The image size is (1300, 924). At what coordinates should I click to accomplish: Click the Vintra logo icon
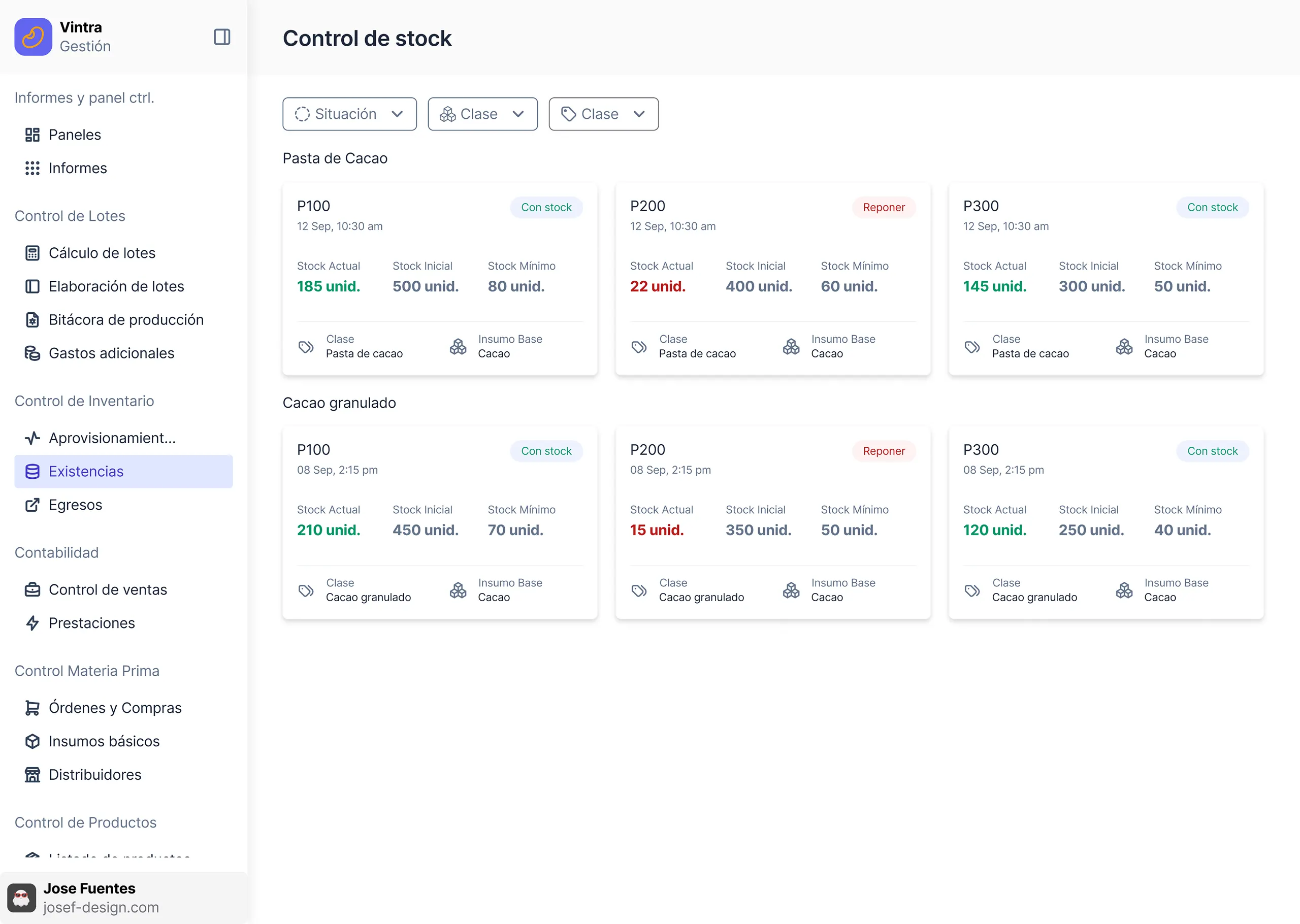(x=33, y=37)
